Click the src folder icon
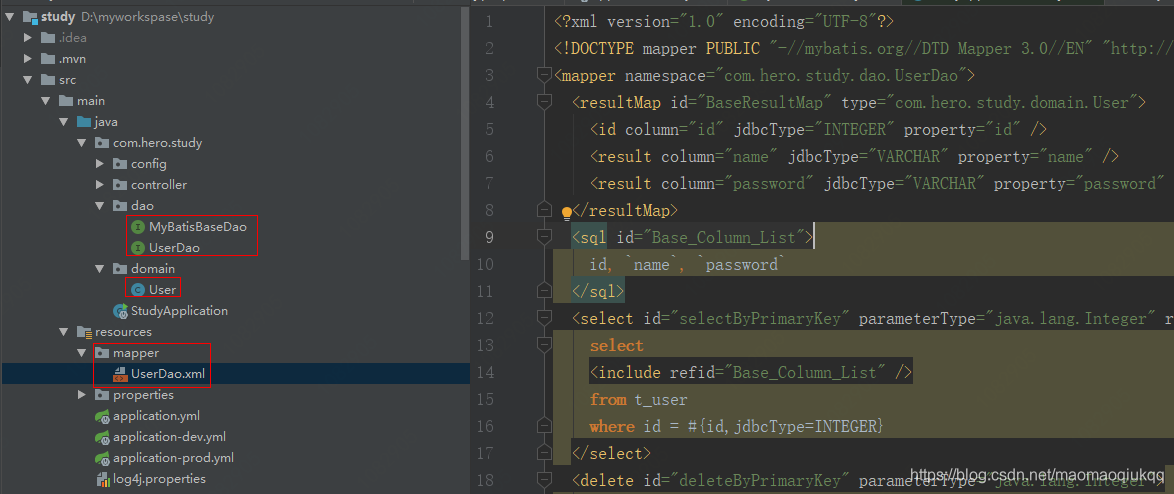The image size is (1174, 494). click(x=47, y=79)
